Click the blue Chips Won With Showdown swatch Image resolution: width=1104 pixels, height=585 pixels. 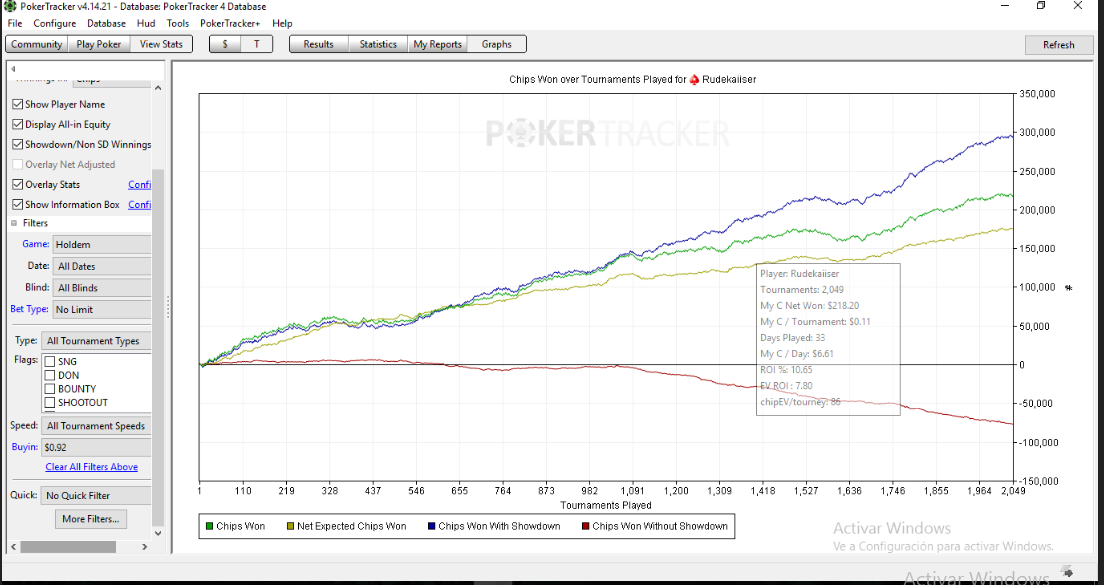[x=431, y=526]
